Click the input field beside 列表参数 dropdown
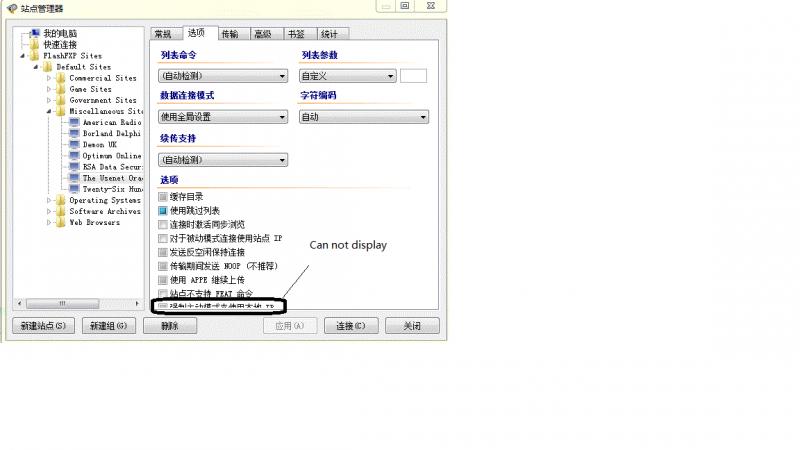This screenshot has height=450, width=800. pos(413,76)
